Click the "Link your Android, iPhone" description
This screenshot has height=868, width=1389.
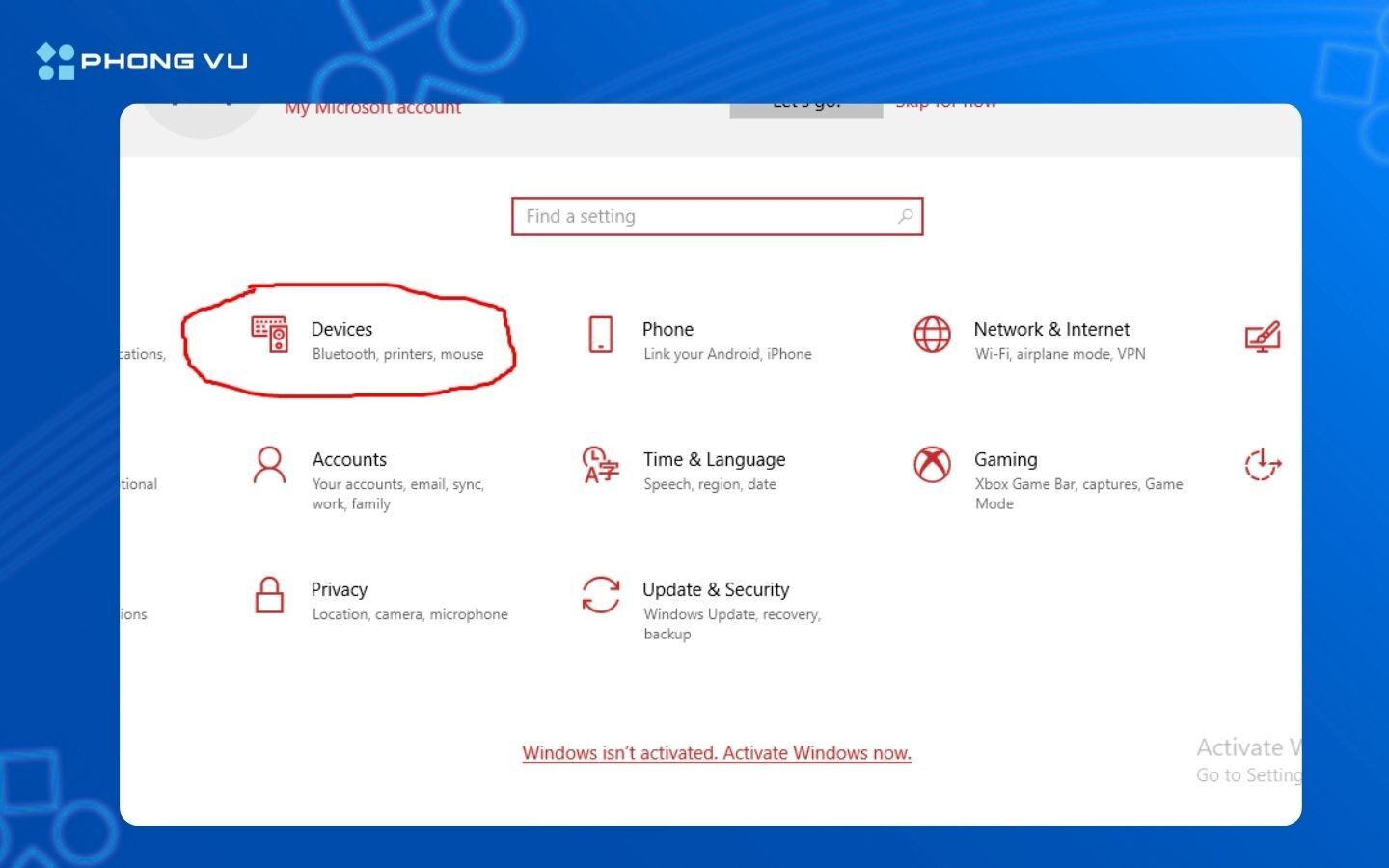(727, 354)
